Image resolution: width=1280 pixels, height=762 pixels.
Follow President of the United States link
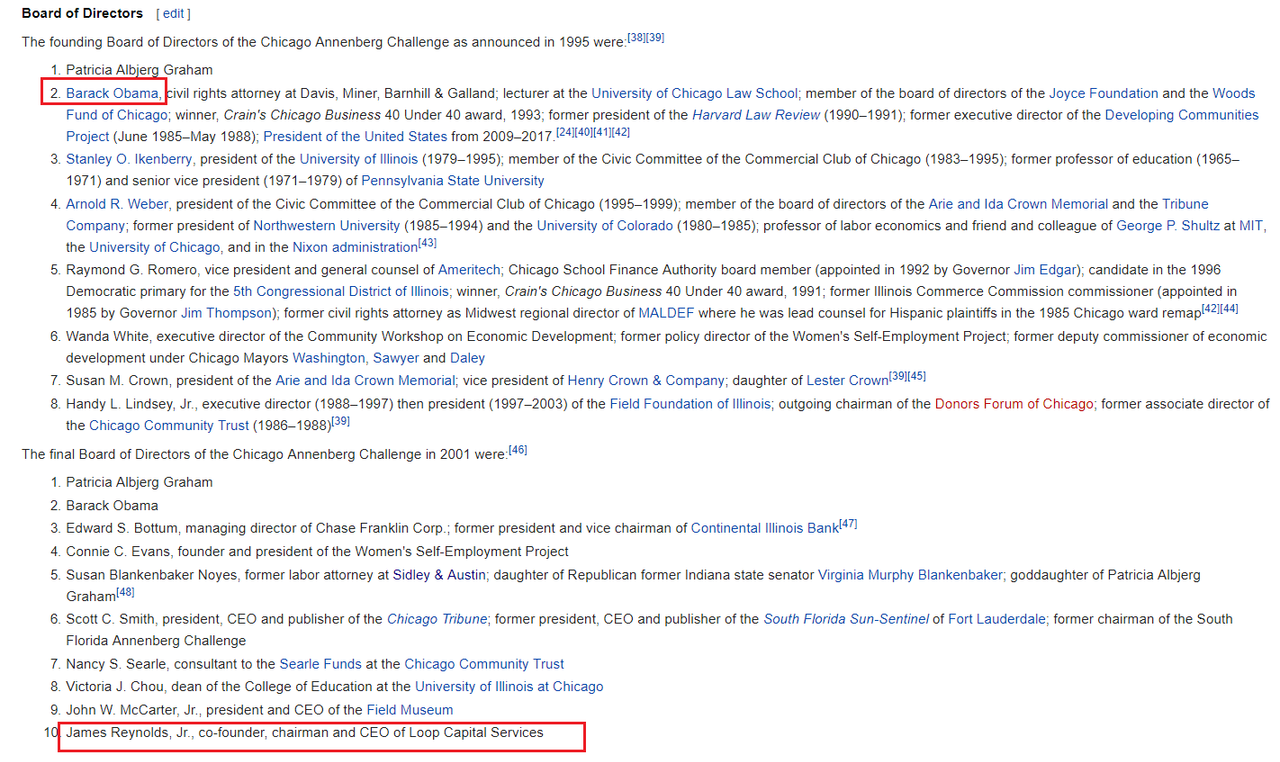click(355, 137)
